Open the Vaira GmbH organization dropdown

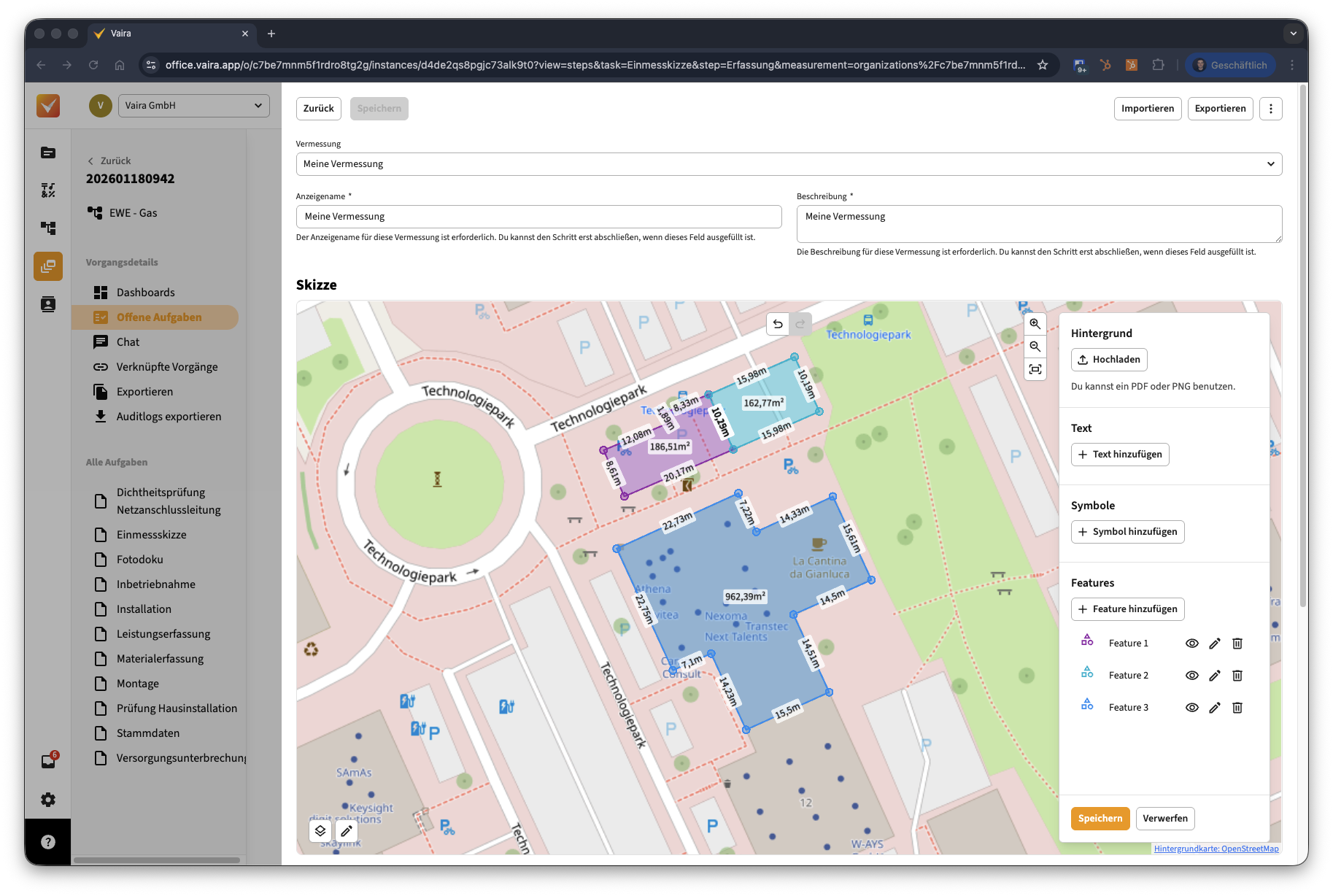193,106
